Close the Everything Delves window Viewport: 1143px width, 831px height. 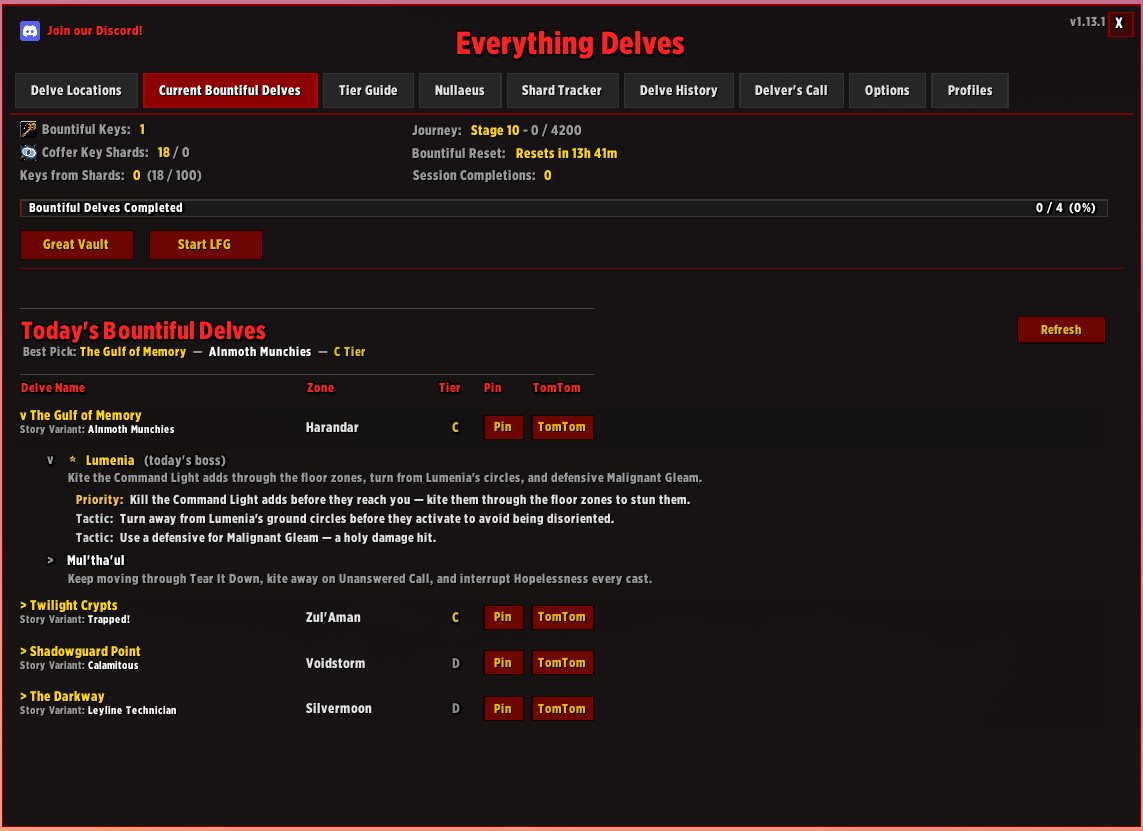pyautogui.click(x=1119, y=23)
